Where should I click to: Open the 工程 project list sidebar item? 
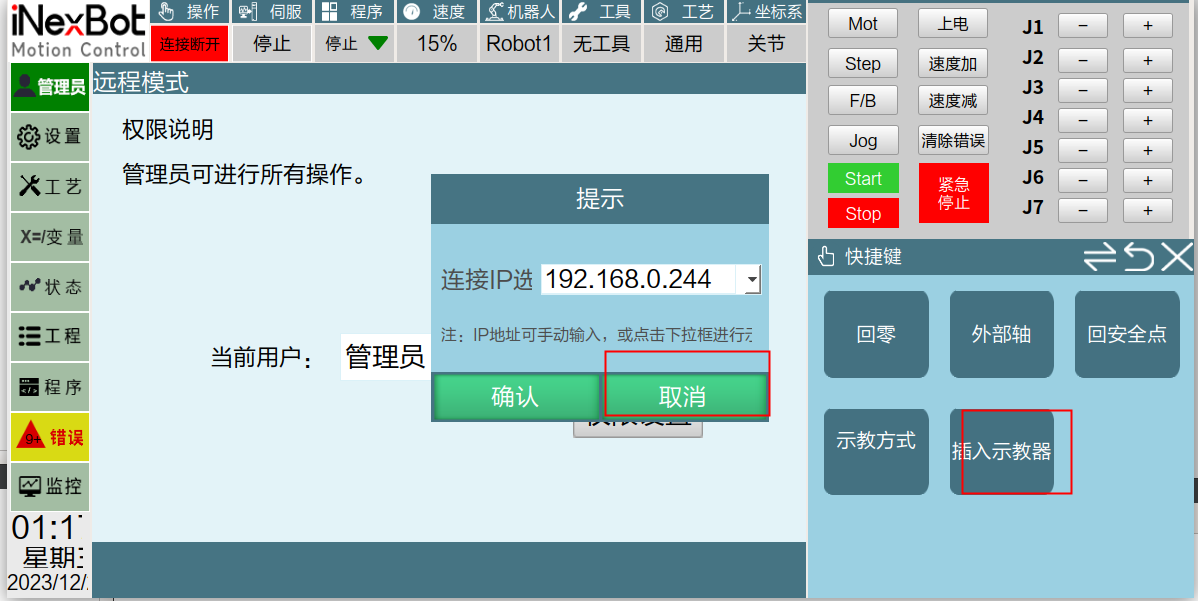tap(50, 336)
